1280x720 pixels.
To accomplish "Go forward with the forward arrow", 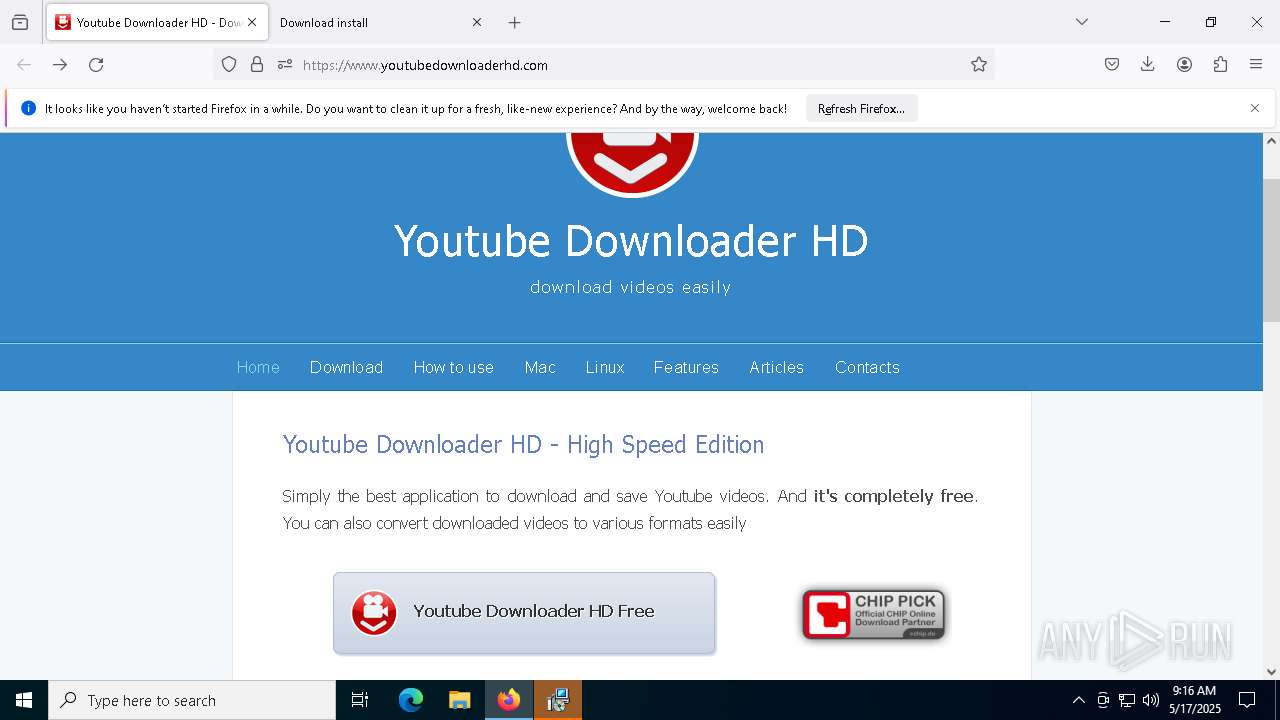I will [x=60, y=65].
